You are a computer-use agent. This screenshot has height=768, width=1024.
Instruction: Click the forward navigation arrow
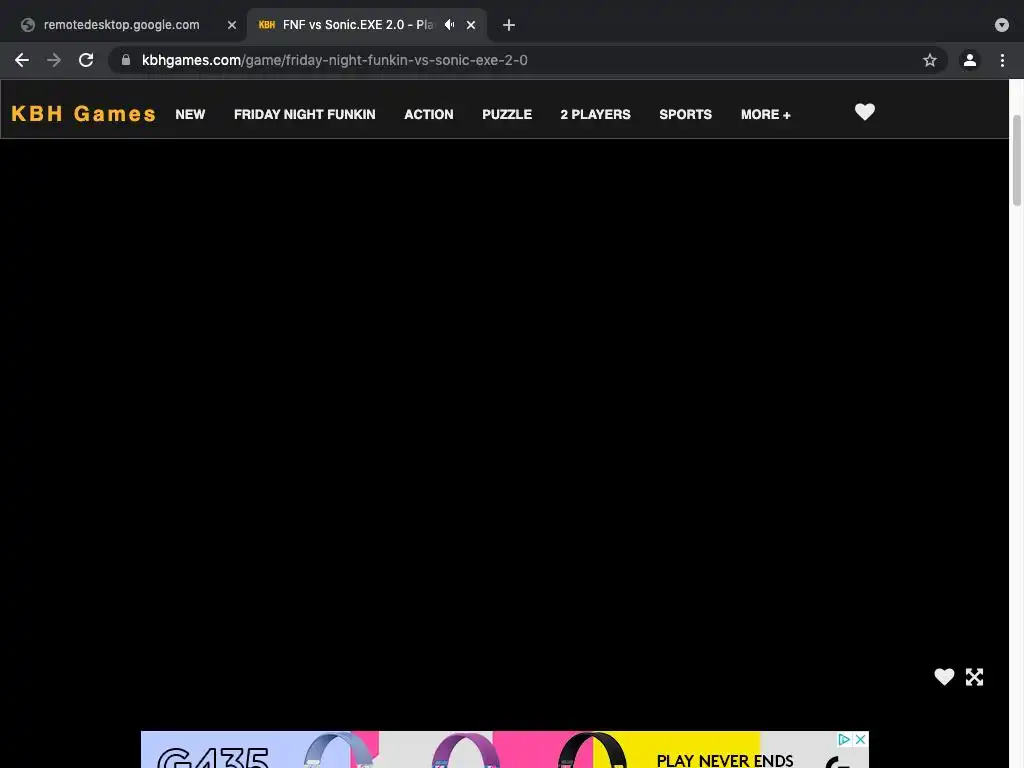(x=54, y=60)
